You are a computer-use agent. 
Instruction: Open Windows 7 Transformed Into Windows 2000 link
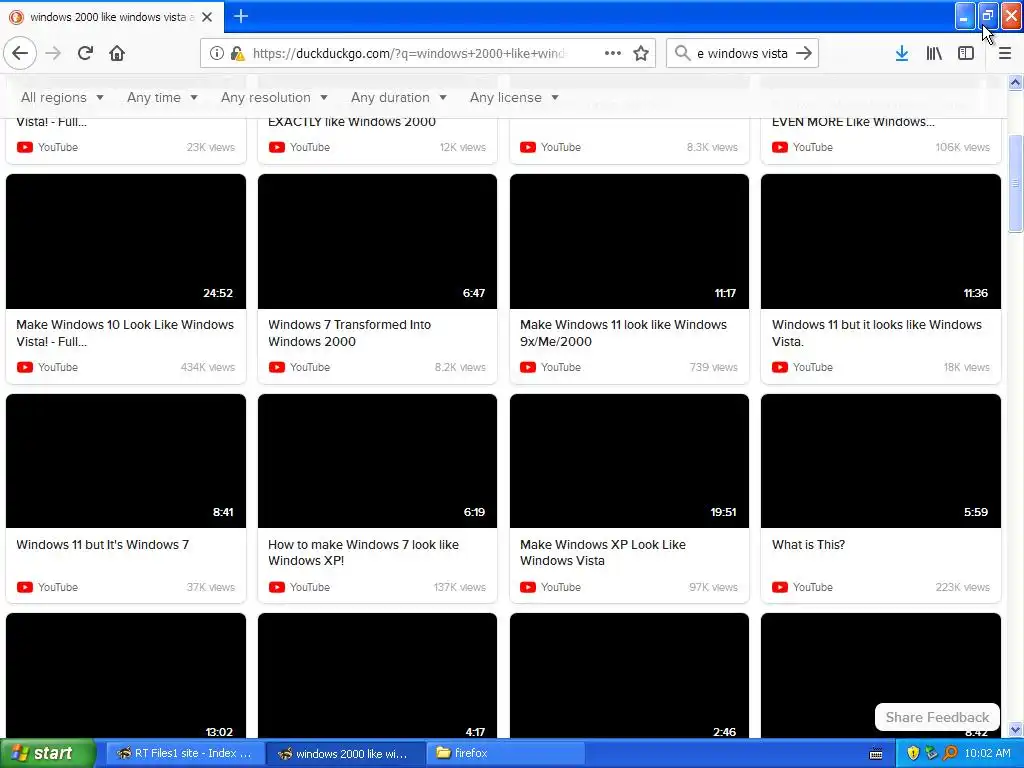(x=349, y=333)
